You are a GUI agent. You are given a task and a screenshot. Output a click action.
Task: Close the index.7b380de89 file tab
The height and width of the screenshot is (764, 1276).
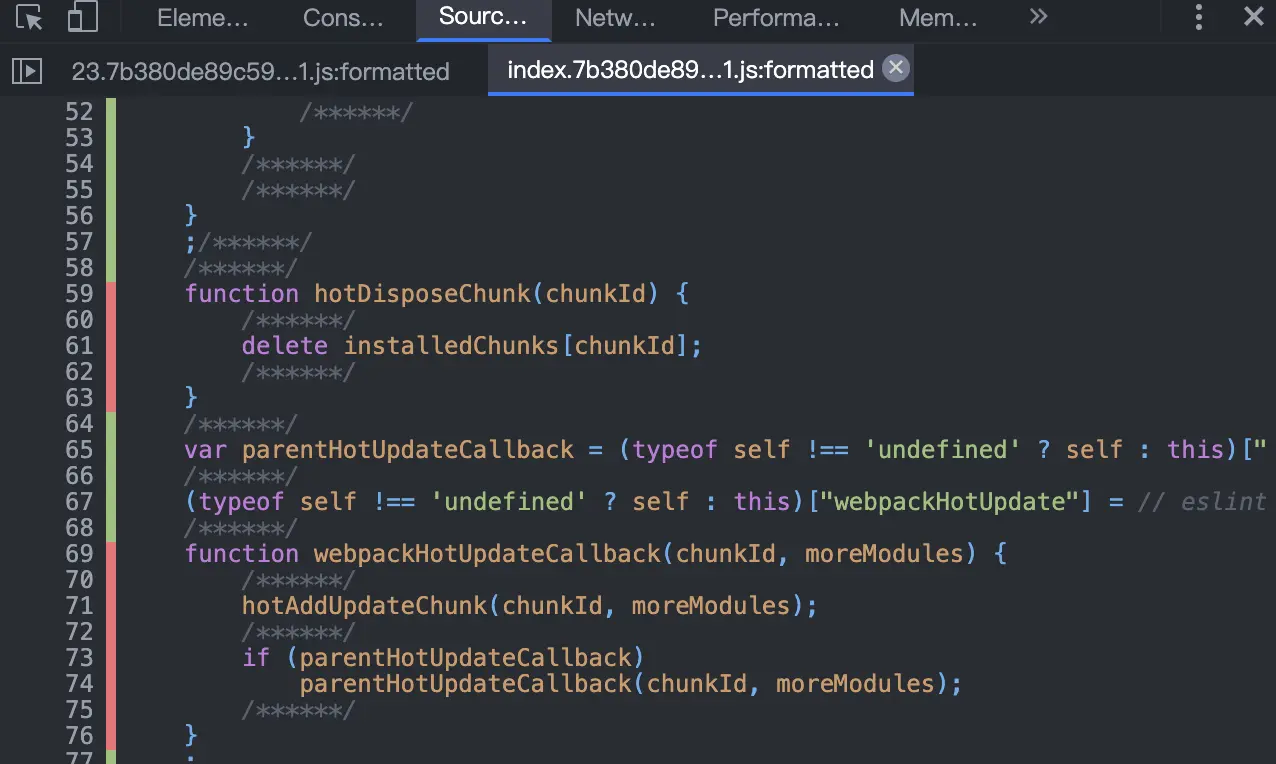pyautogui.click(x=896, y=67)
